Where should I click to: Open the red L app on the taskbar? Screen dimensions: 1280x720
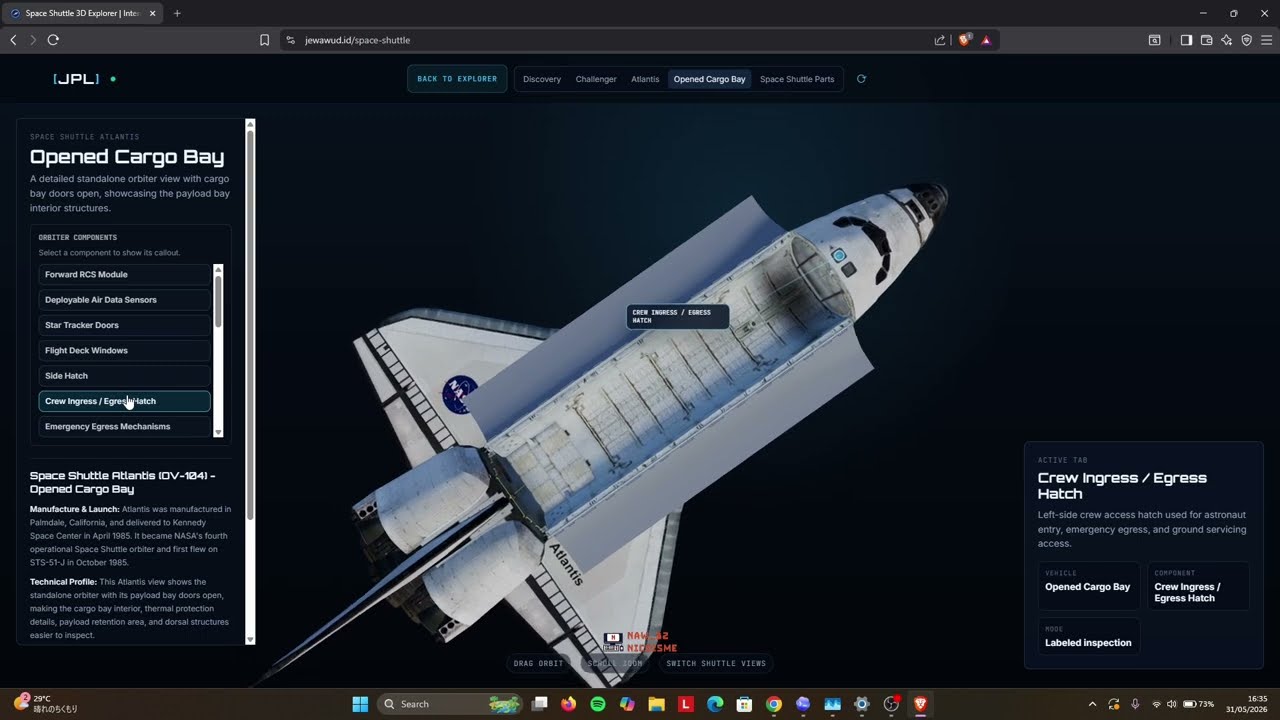click(685, 704)
